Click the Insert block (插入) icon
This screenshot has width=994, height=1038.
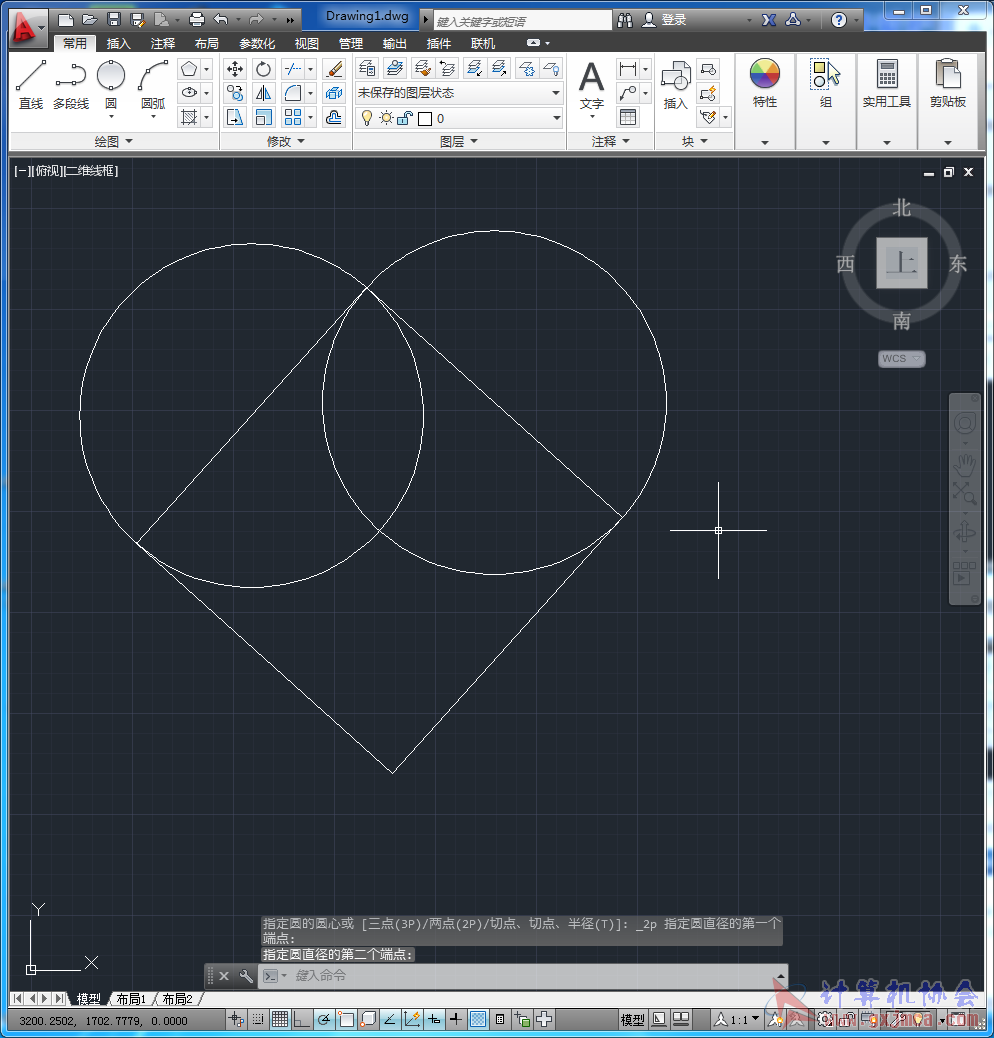click(676, 85)
